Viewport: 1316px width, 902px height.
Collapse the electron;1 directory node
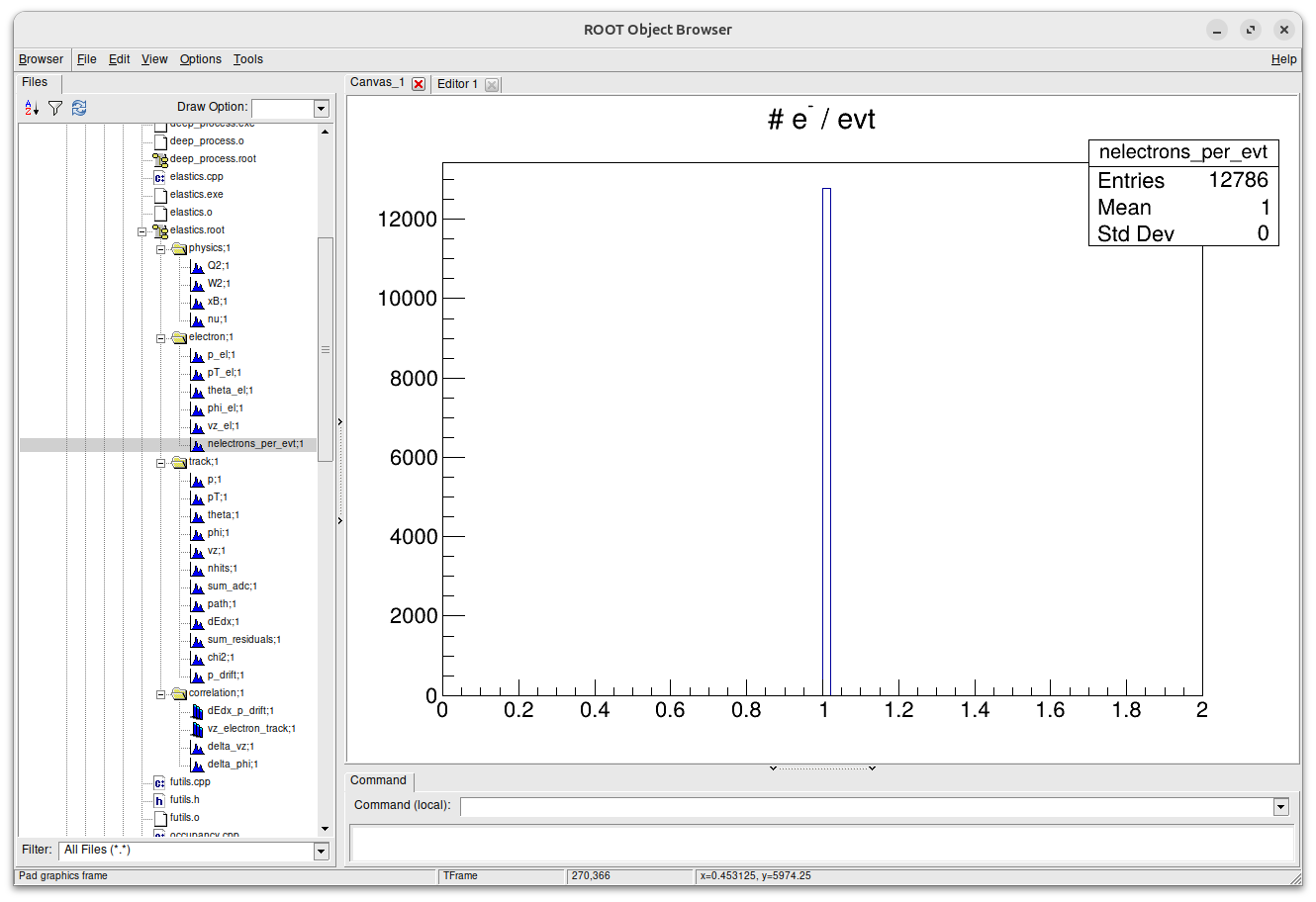[x=160, y=338]
